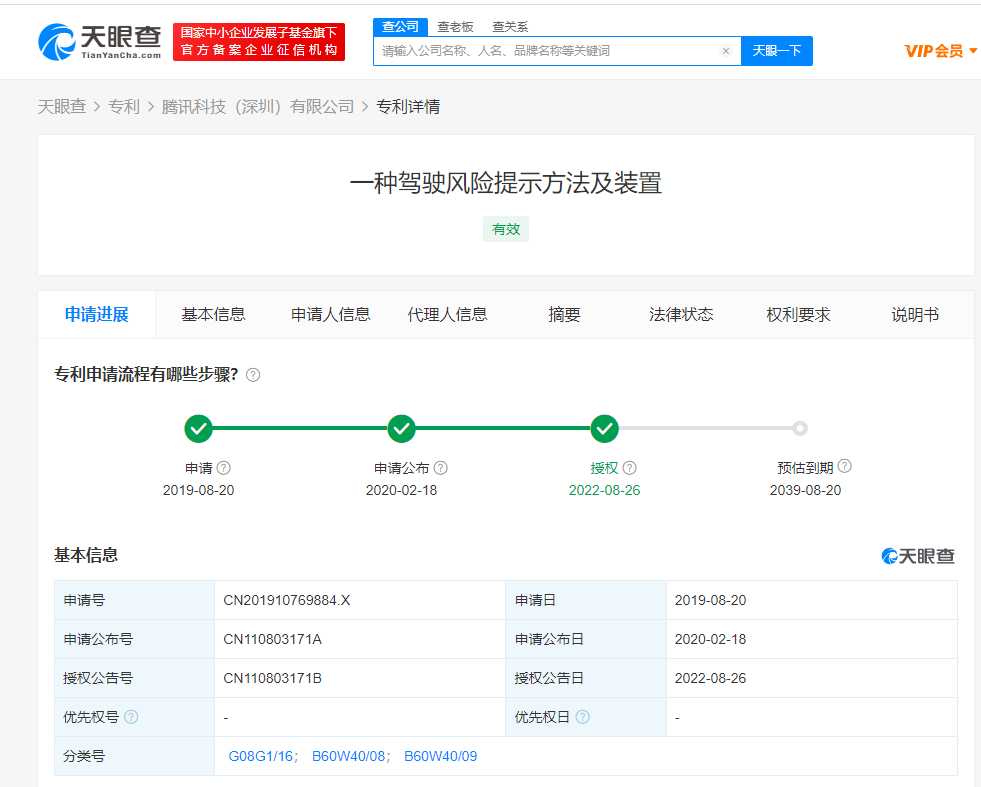The height and width of the screenshot is (787, 981).
Task: Open classification link B60W40/08
Action: [348, 756]
